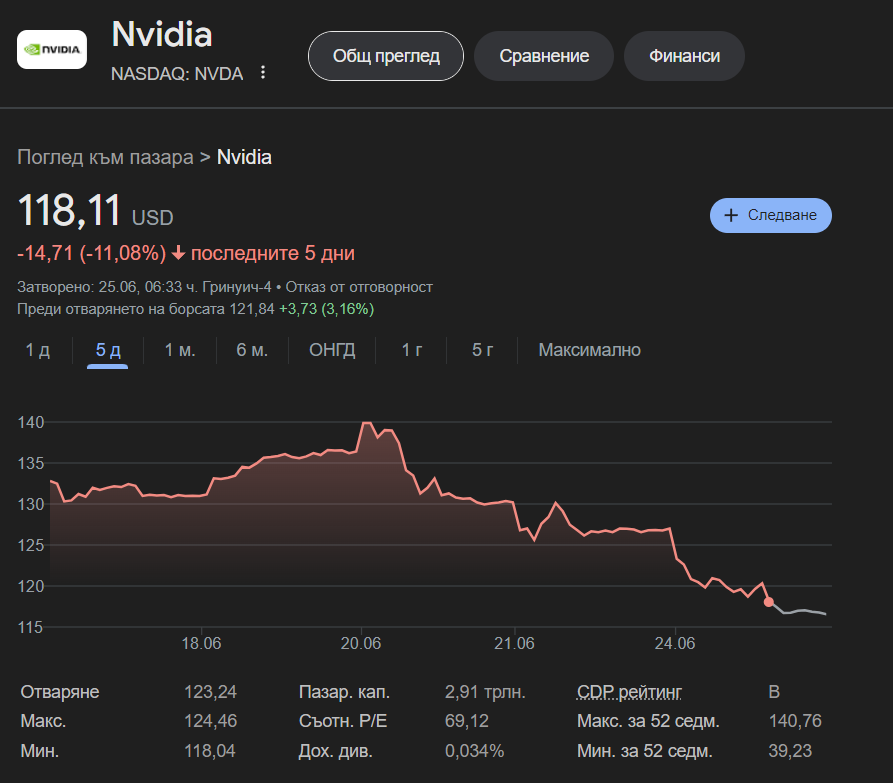Click the 21.06 date label on chart axis
Viewport: 893px width, 783px height.
coord(514,643)
